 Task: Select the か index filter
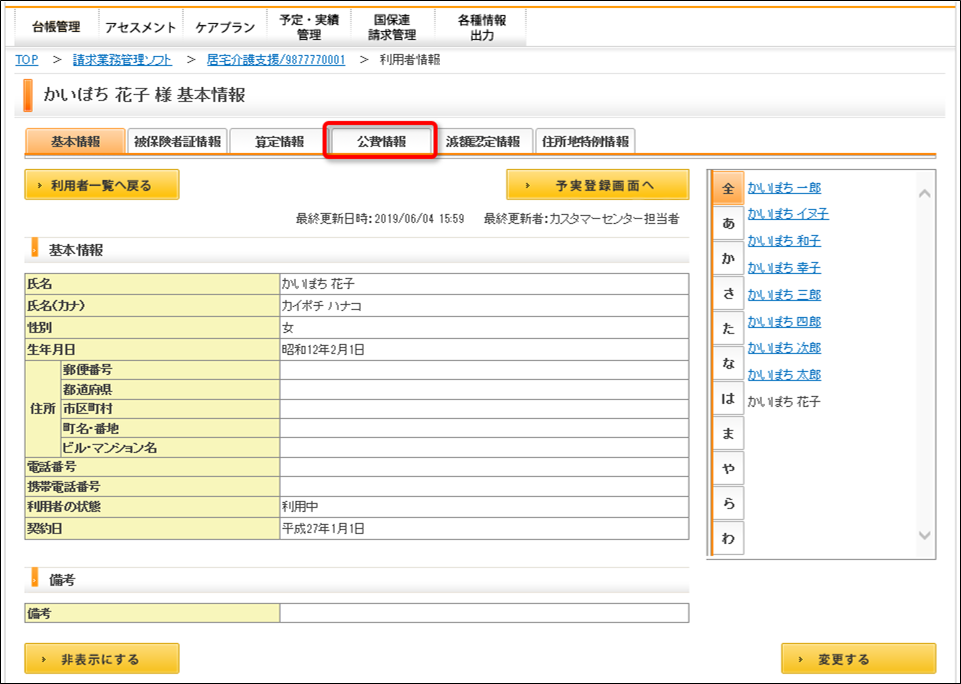728,258
